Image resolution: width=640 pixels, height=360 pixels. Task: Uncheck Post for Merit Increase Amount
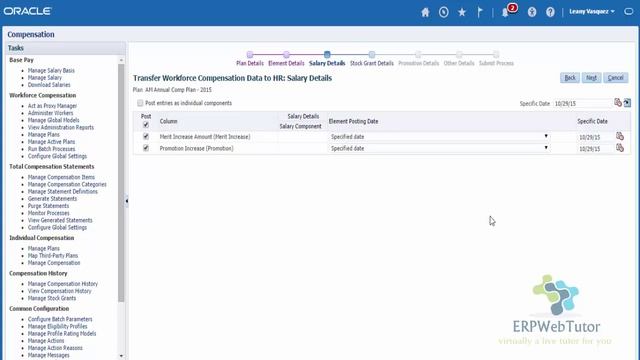[146, 136]
